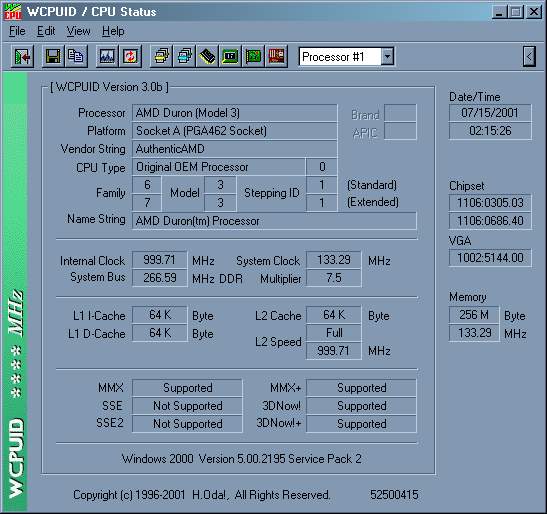Open the View menu
This screenshot has width=547, height=514.
coord(78,31)
